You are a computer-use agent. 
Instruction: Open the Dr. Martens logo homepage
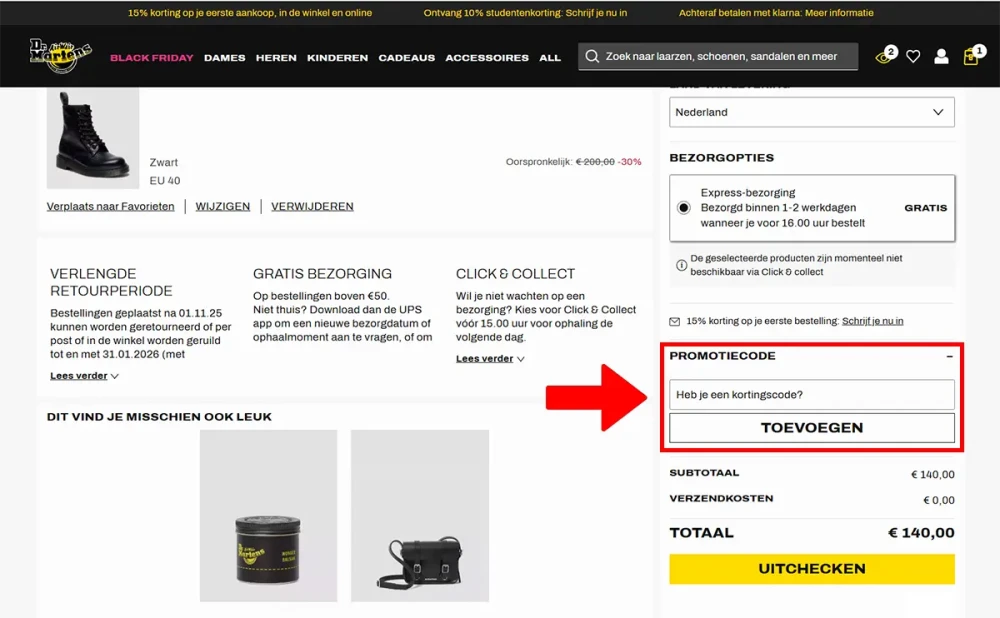[61, 55]
